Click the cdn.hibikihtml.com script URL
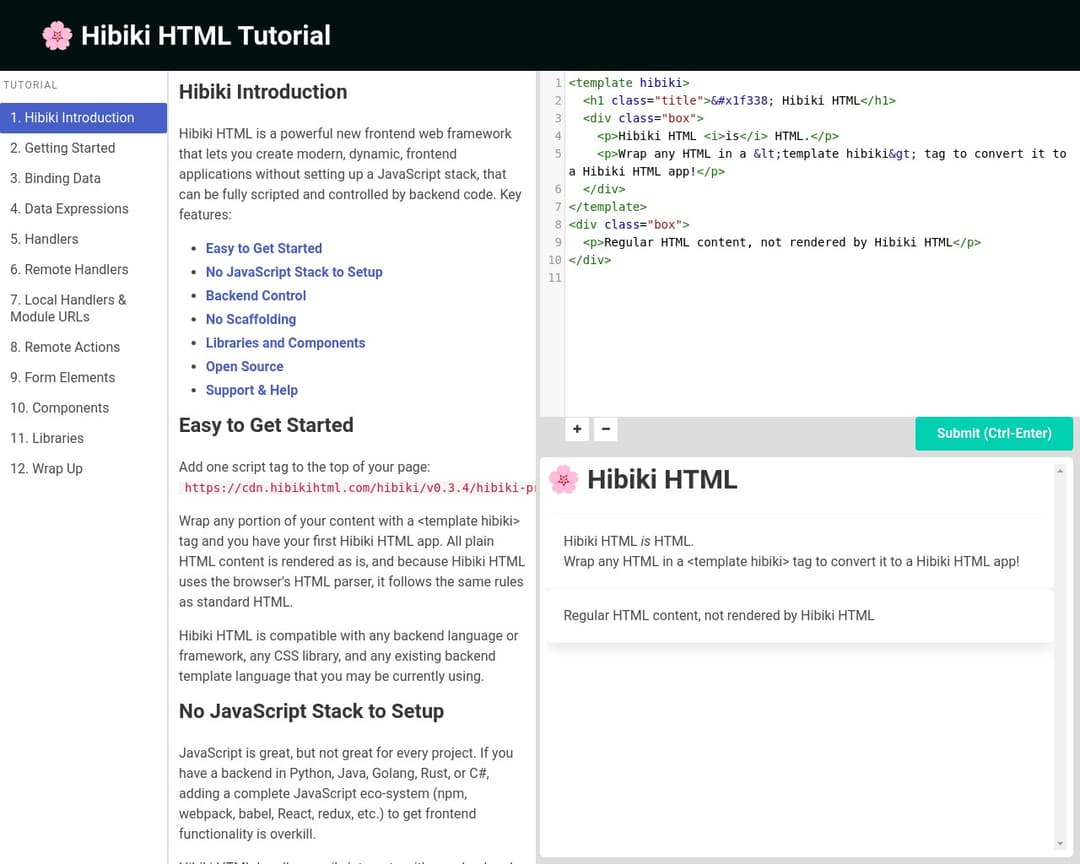Screen dimensions: 1080x864 358,488
